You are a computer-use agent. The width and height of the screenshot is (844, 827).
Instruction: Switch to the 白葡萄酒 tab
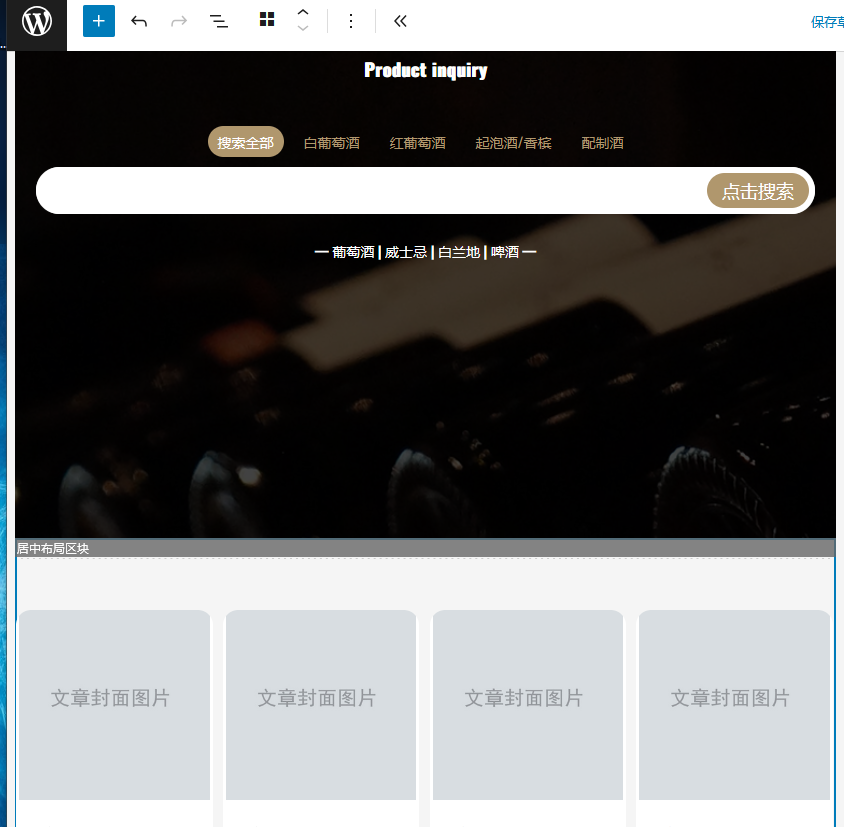332,143
